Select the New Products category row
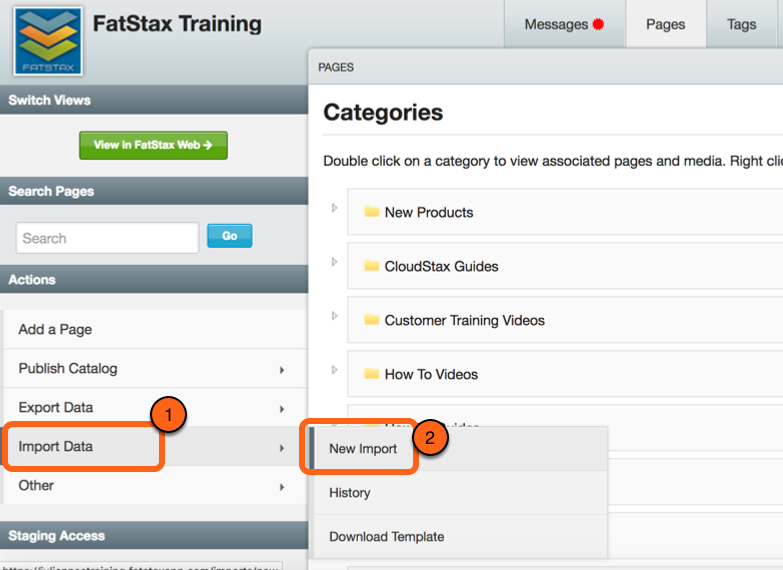Screen dimensions: 783x570 click(565, 212)
